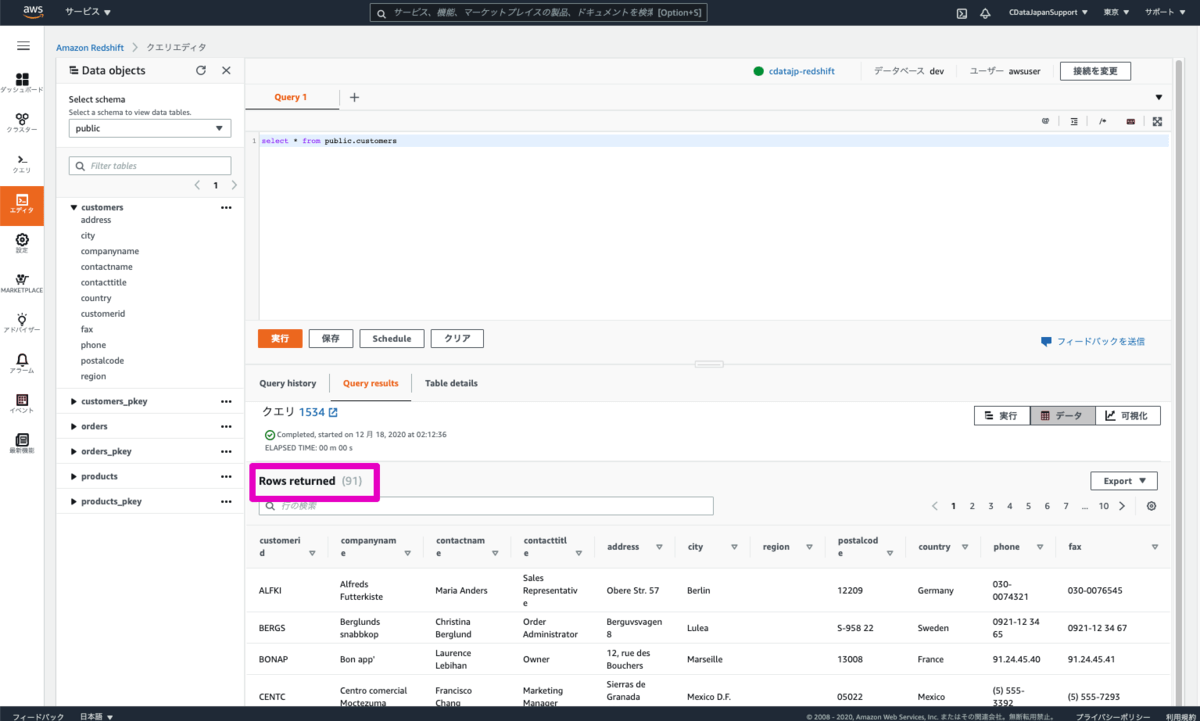Viewport: 1200px width, 721px height.
Task: Refresh the Data objects list
Action: 201,71
